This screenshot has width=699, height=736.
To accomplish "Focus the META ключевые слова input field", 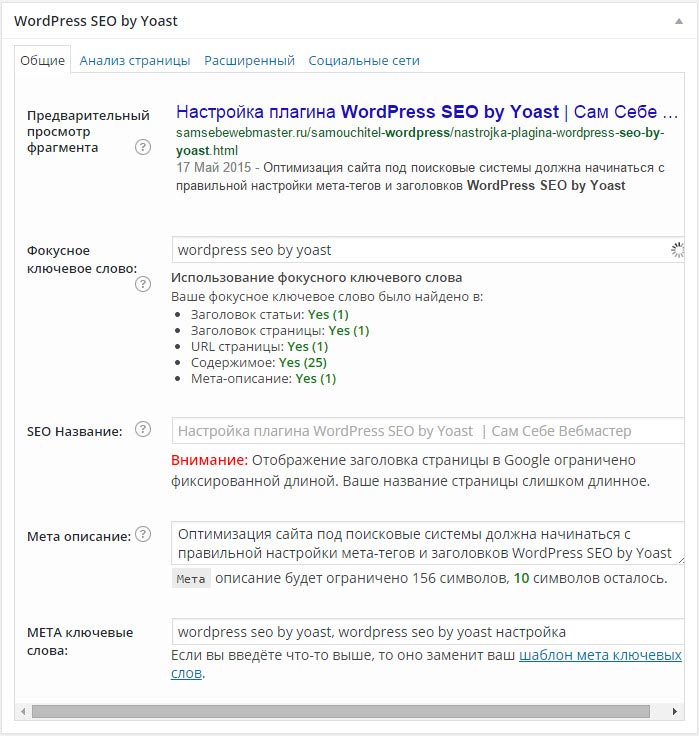I will click(428, 632).
